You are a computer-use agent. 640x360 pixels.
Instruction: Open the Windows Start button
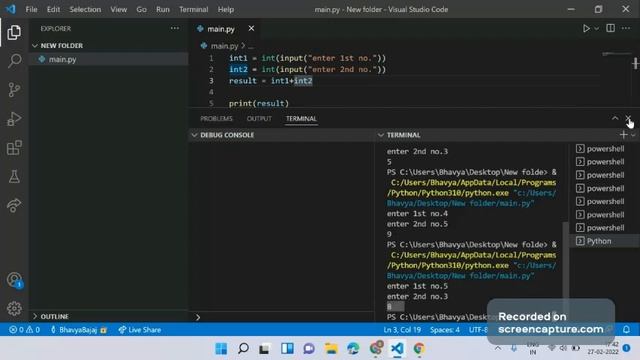pyautogui.click(x=221, y=349)
